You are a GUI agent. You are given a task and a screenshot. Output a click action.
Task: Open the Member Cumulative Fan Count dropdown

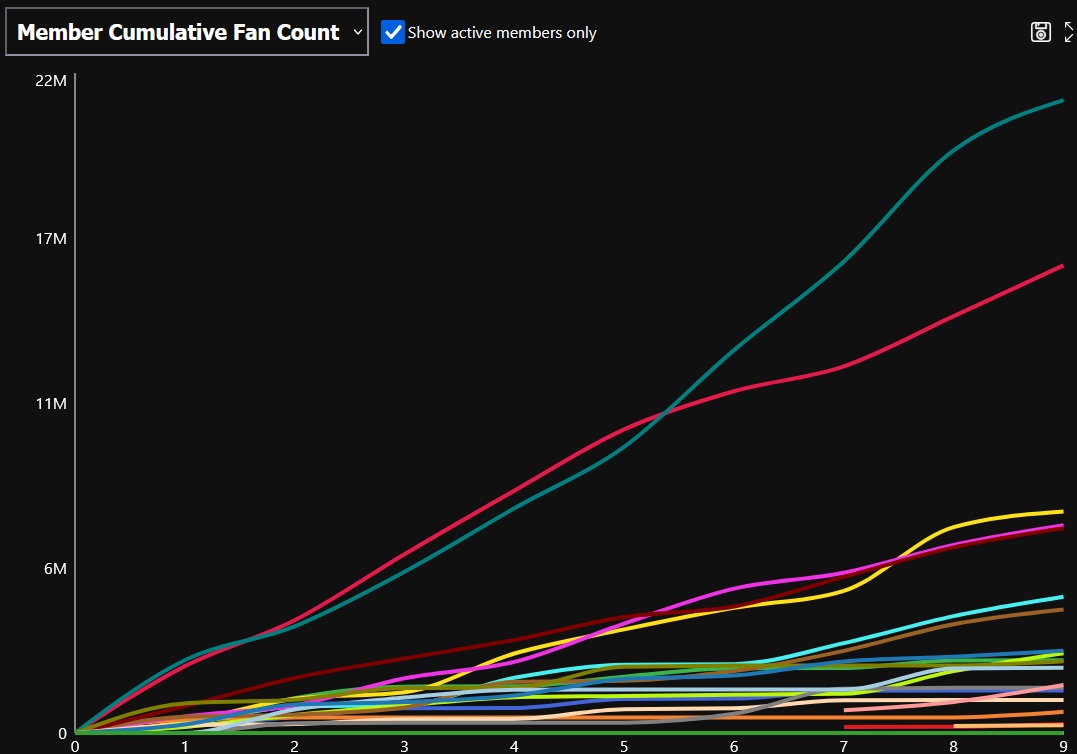pyautogui.click(x=187, y=32)
